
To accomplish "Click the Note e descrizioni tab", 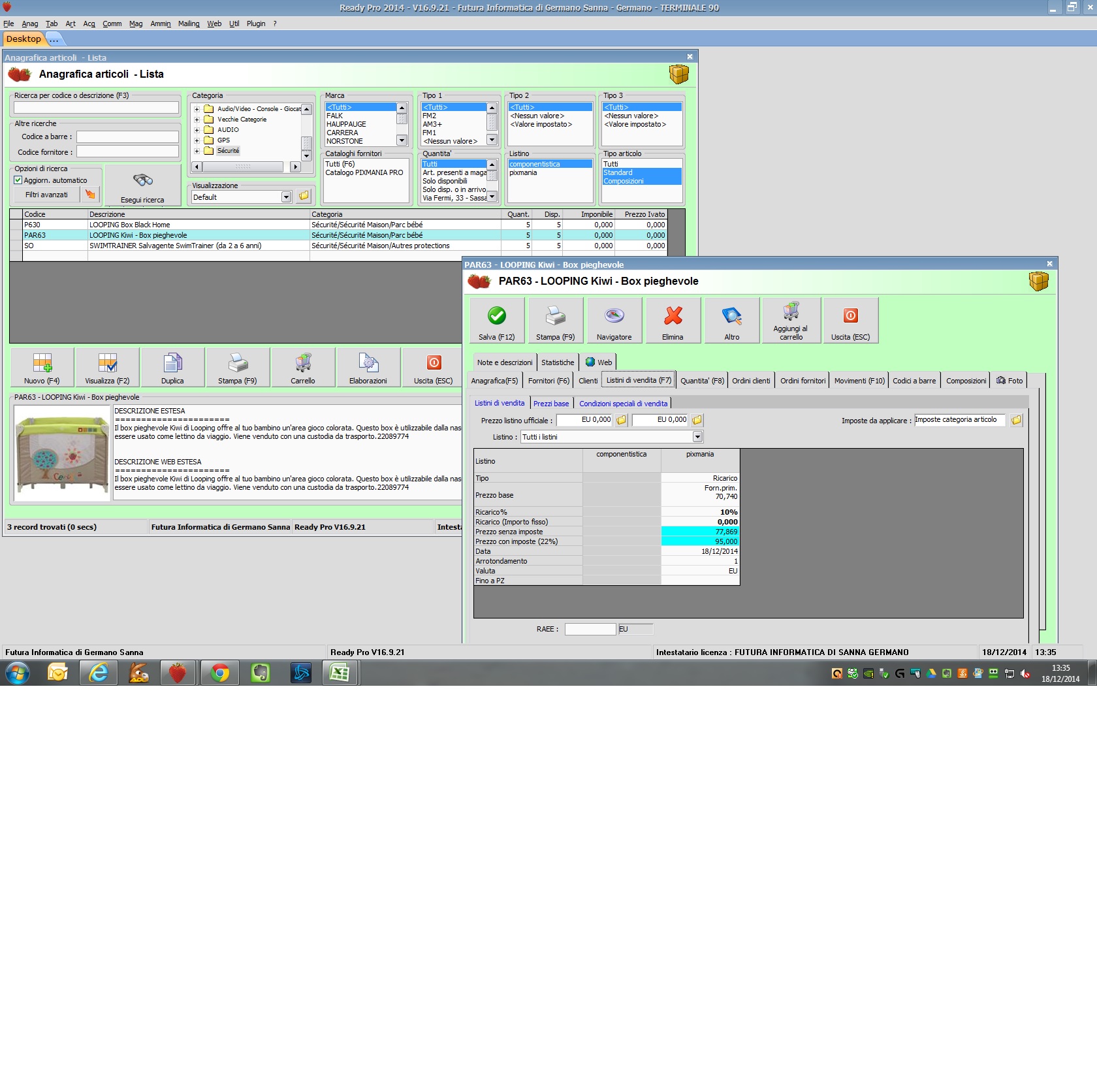I will 504,362.
